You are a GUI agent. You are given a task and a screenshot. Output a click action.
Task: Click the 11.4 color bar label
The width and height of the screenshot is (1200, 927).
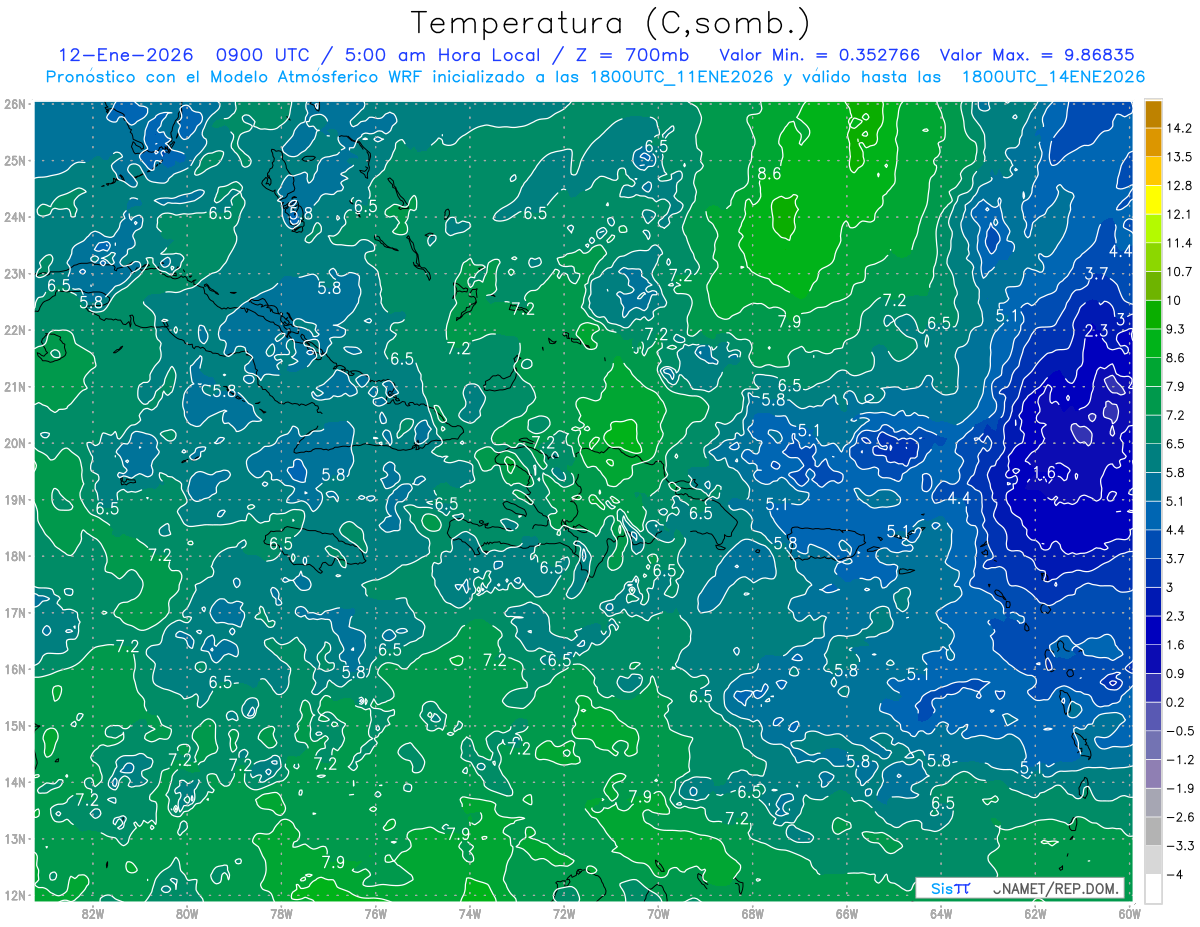(x=1178, y=243)
